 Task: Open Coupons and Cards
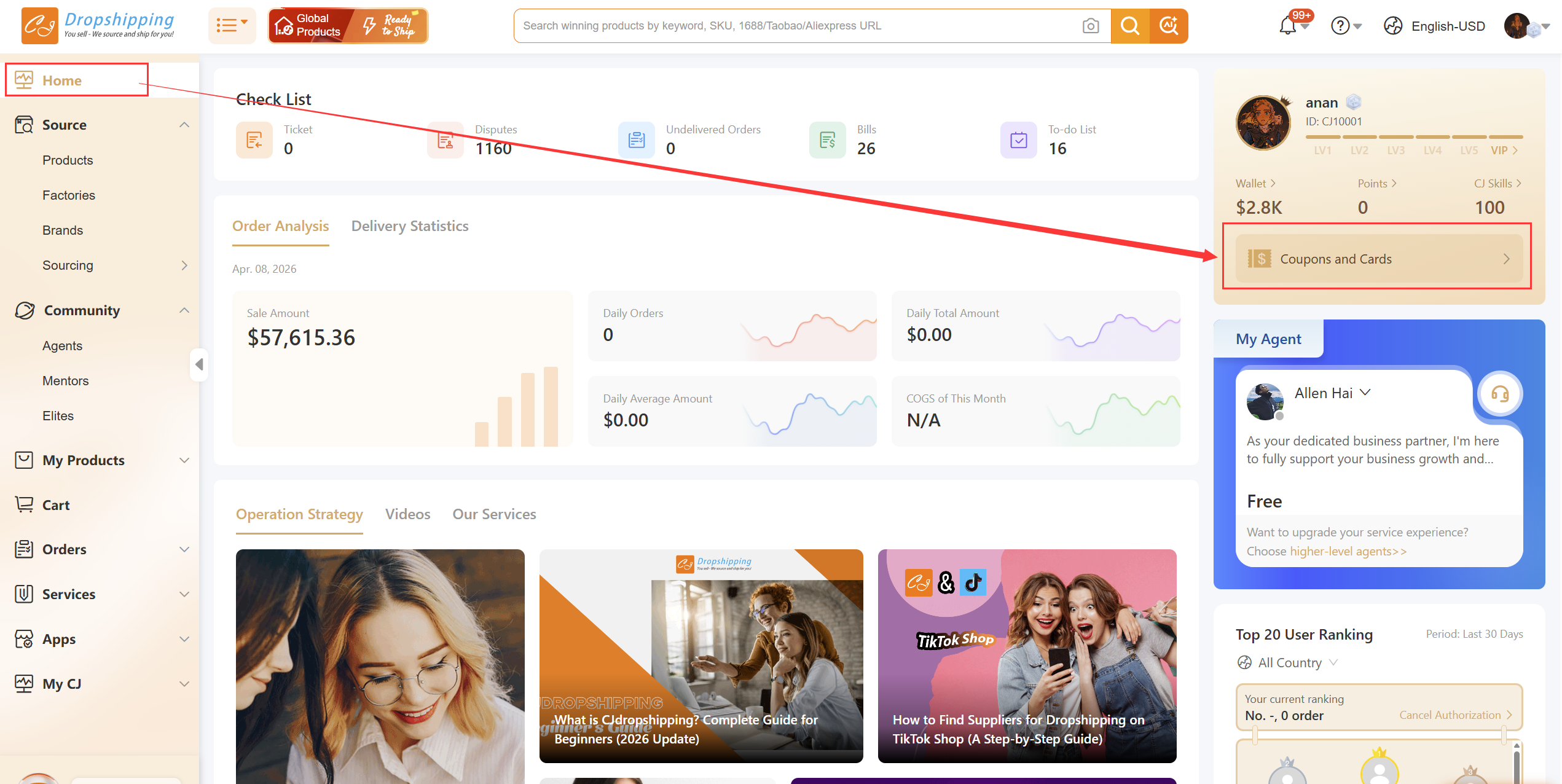tap(1378, 259)
